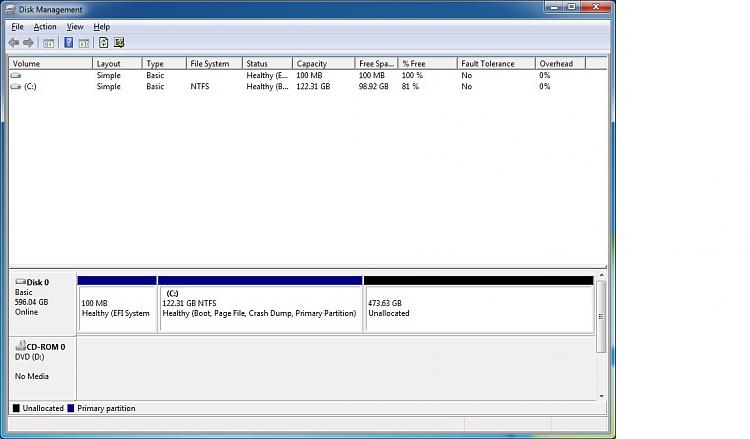
Task: Click the Forward arrow toolbar icon
Action: [29, 43]
